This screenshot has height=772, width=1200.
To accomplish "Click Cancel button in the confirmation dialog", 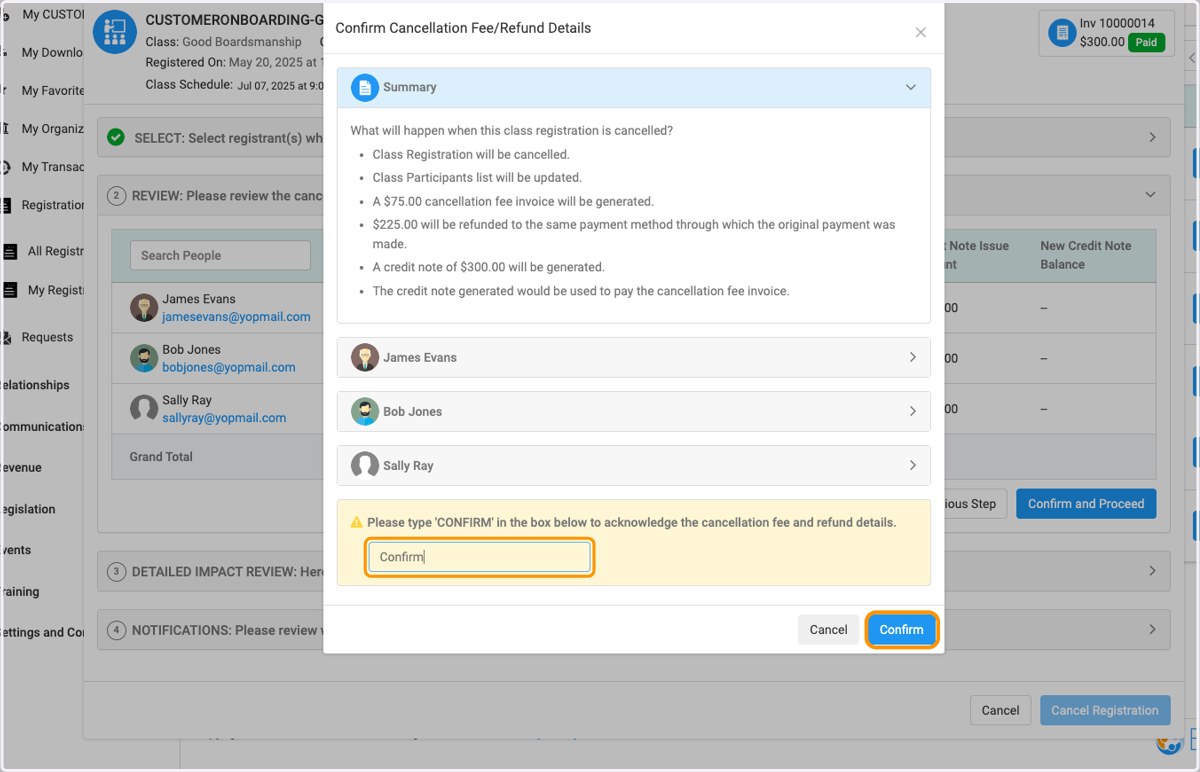I will tap(828, 630).
